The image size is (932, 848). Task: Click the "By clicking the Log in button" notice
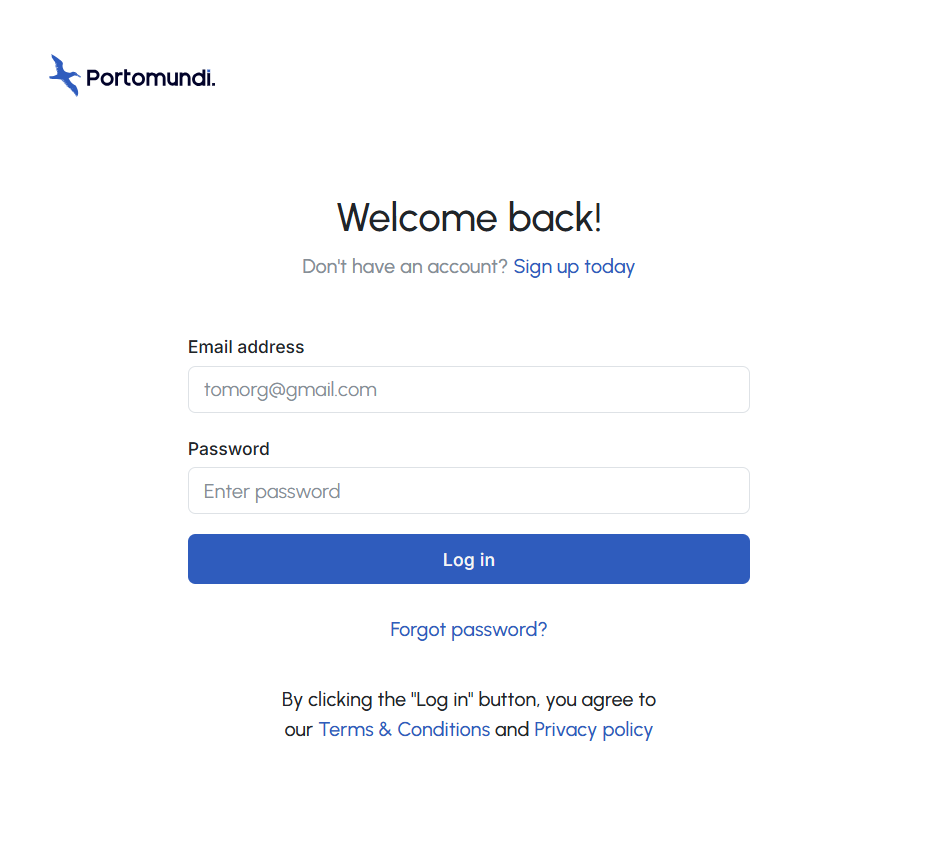(x=468, y=700)
